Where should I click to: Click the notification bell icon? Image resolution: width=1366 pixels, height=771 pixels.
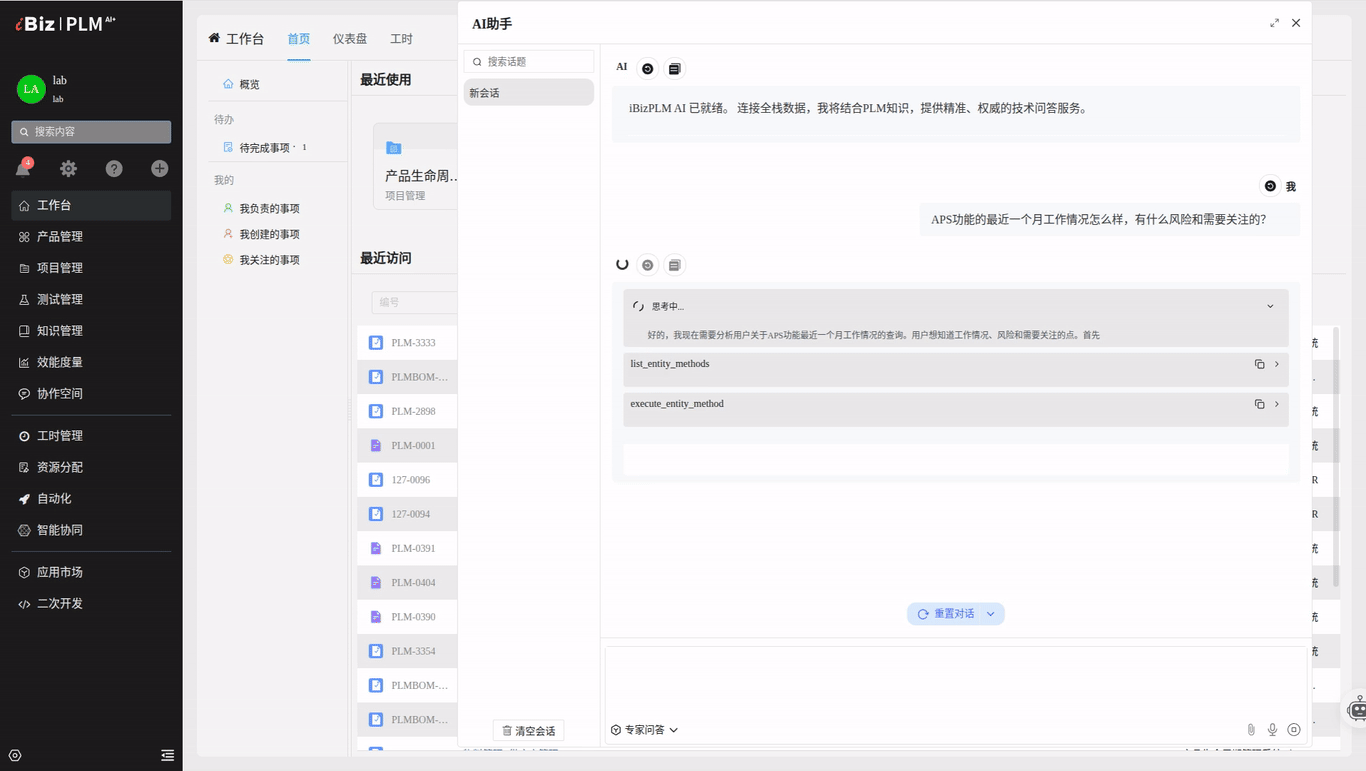pyautogui.click(x=23, y=168)
